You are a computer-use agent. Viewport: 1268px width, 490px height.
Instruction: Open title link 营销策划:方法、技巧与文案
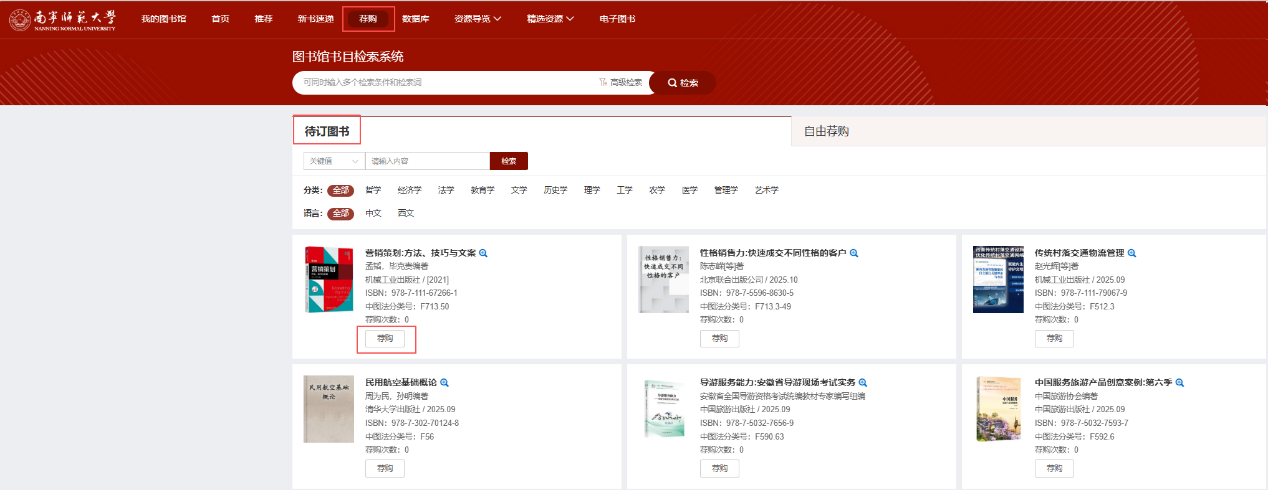(420, 253)
